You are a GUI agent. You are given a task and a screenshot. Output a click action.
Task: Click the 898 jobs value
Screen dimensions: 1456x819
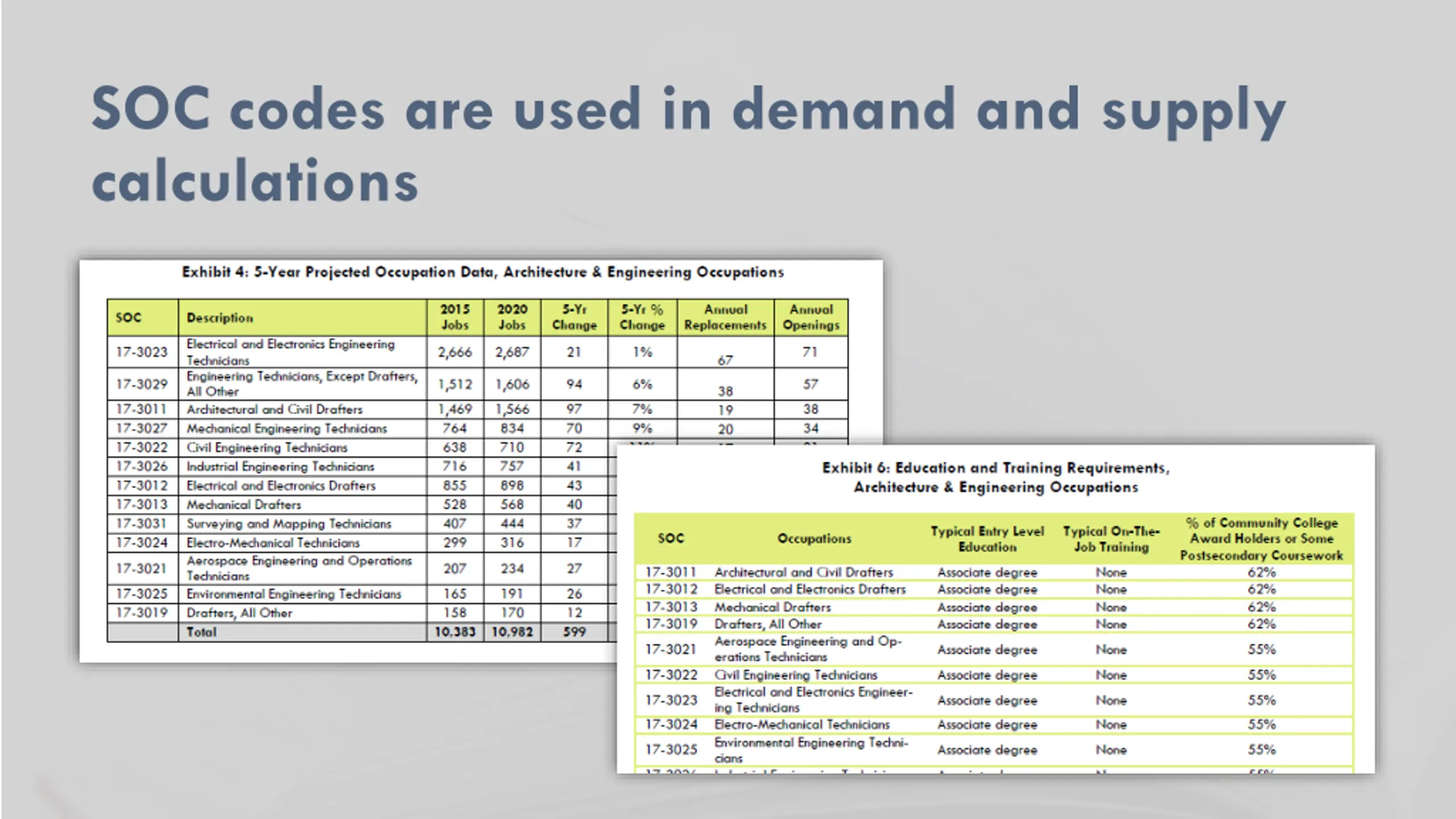click(x=512, y=486)
